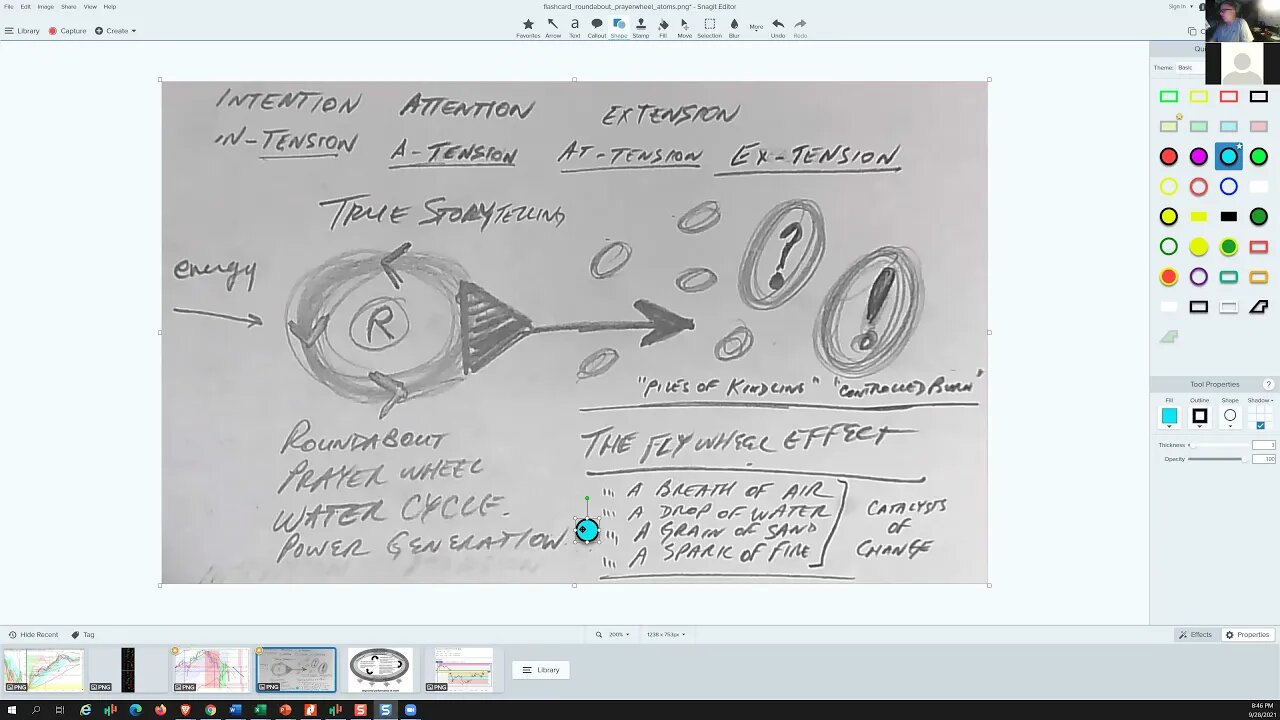Open the Share menu
Screen dimensions: 1280x720
[69, 7]
